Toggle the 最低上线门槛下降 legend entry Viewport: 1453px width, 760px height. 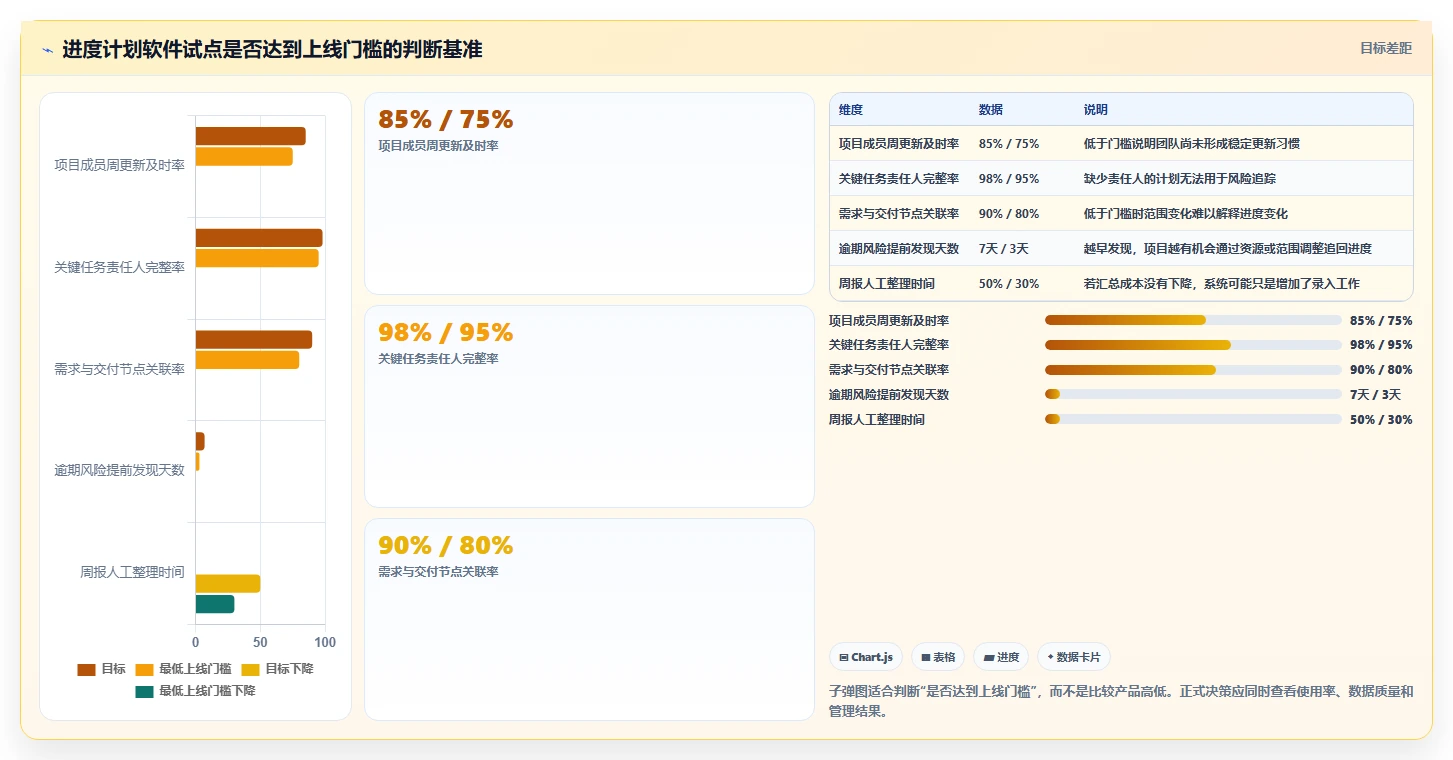195,691
